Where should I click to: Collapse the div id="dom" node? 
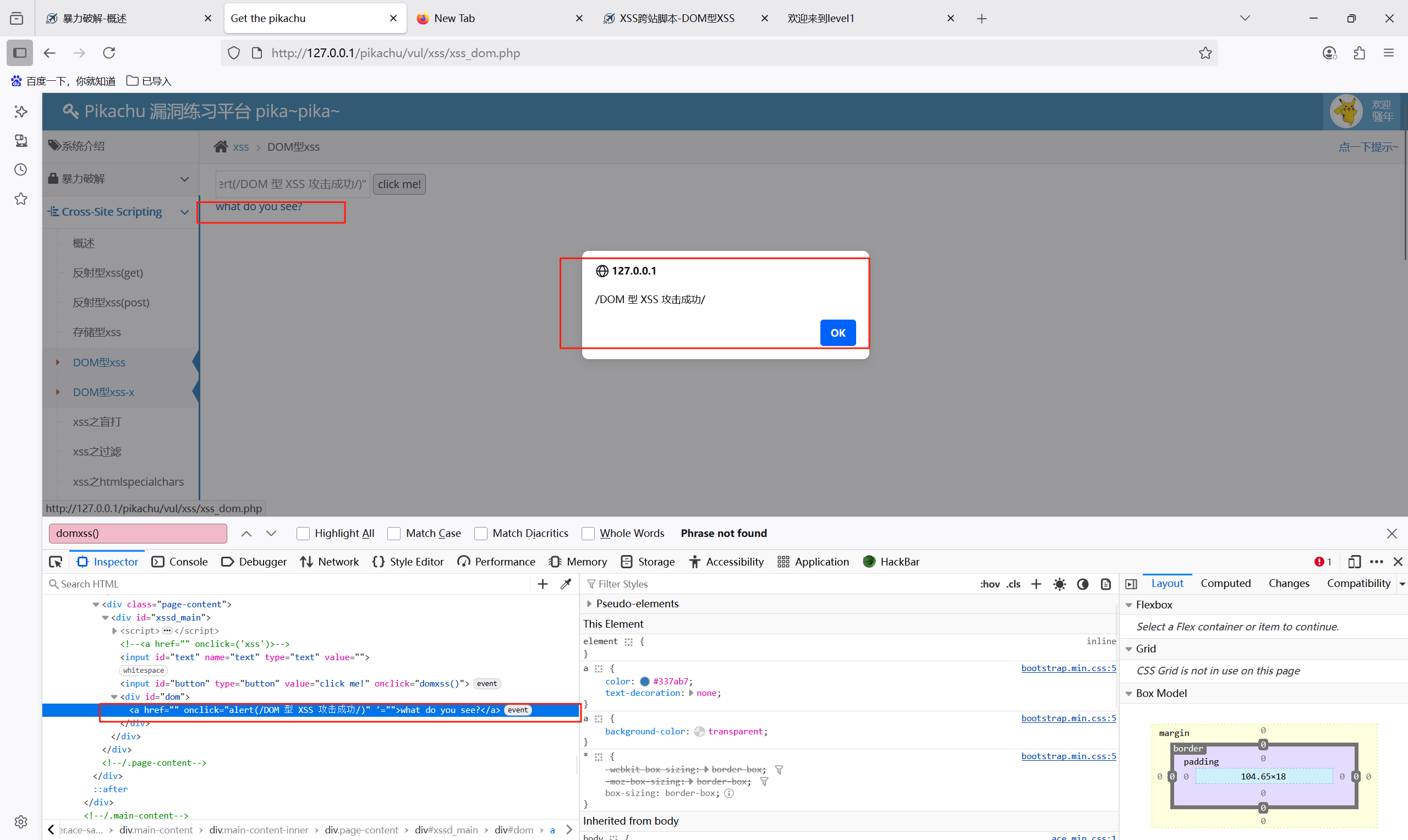pyautogui.click(x=114, y=697)
